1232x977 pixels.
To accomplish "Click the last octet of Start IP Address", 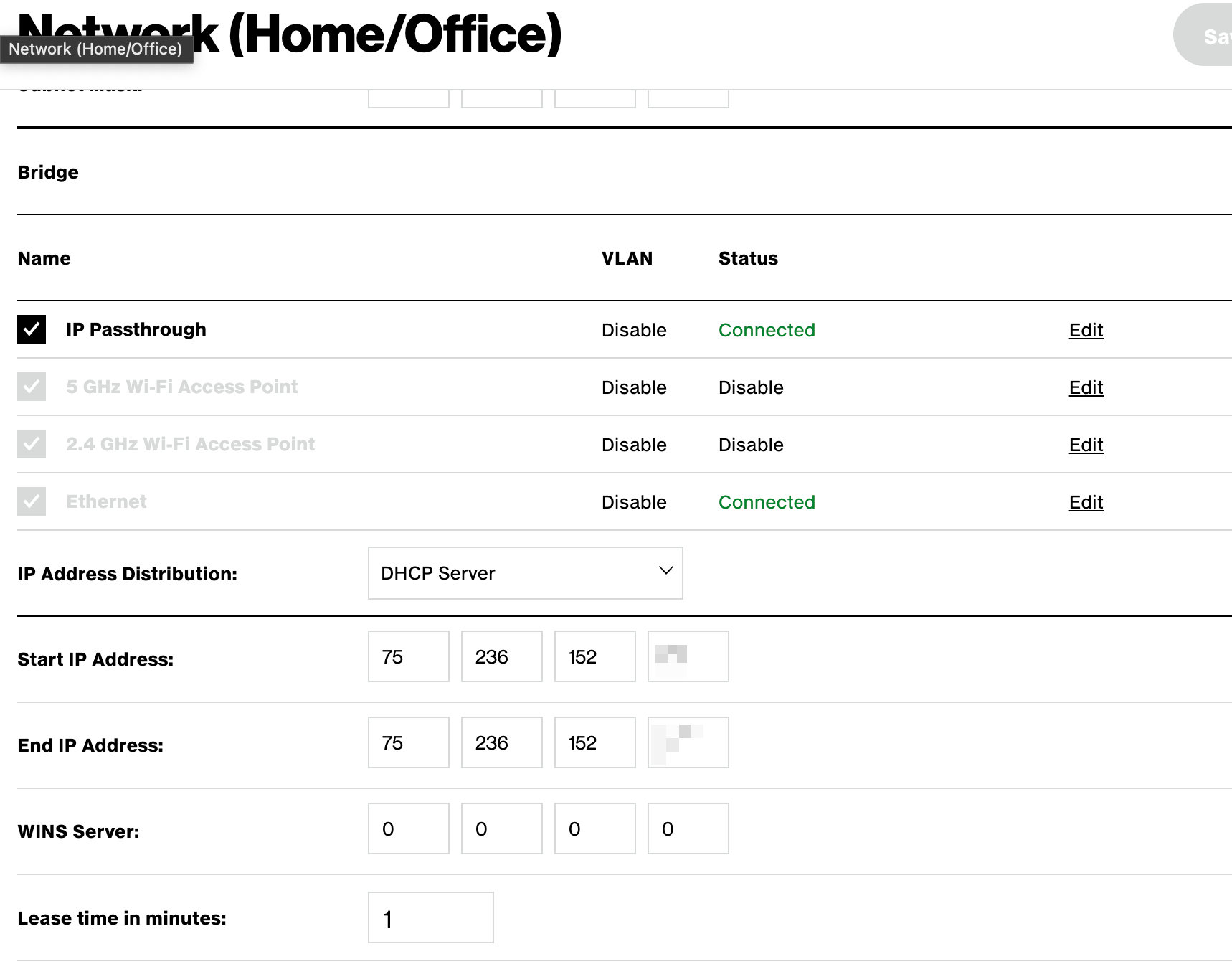I will [688, 656].
